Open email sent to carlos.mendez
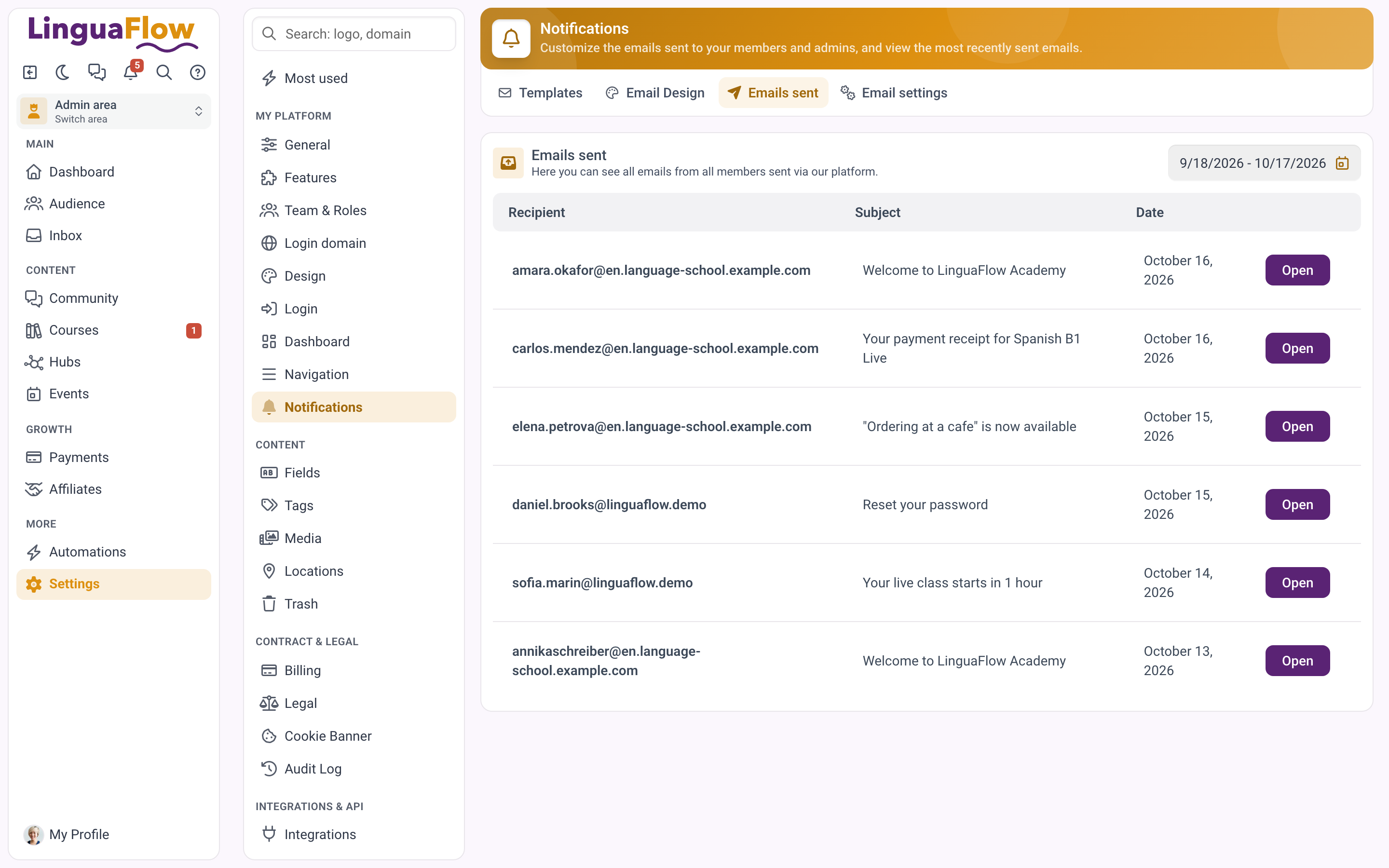This screenshot has width=1389, height=868. 1297,348
